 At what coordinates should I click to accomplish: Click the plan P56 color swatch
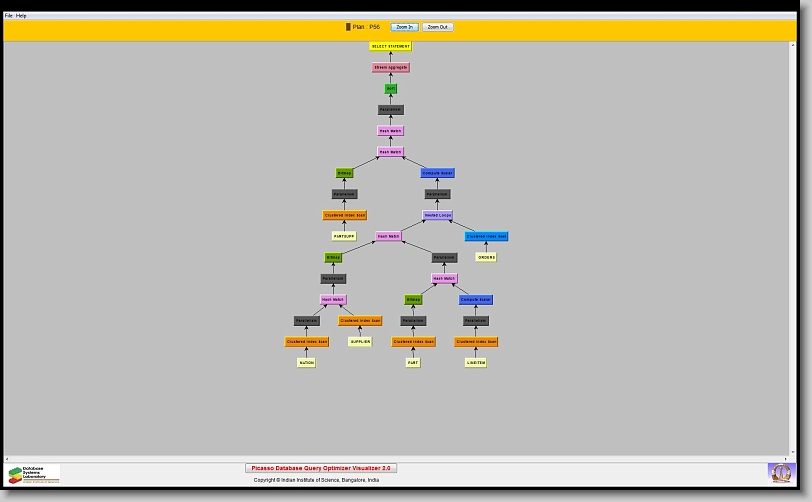(348, 27)
